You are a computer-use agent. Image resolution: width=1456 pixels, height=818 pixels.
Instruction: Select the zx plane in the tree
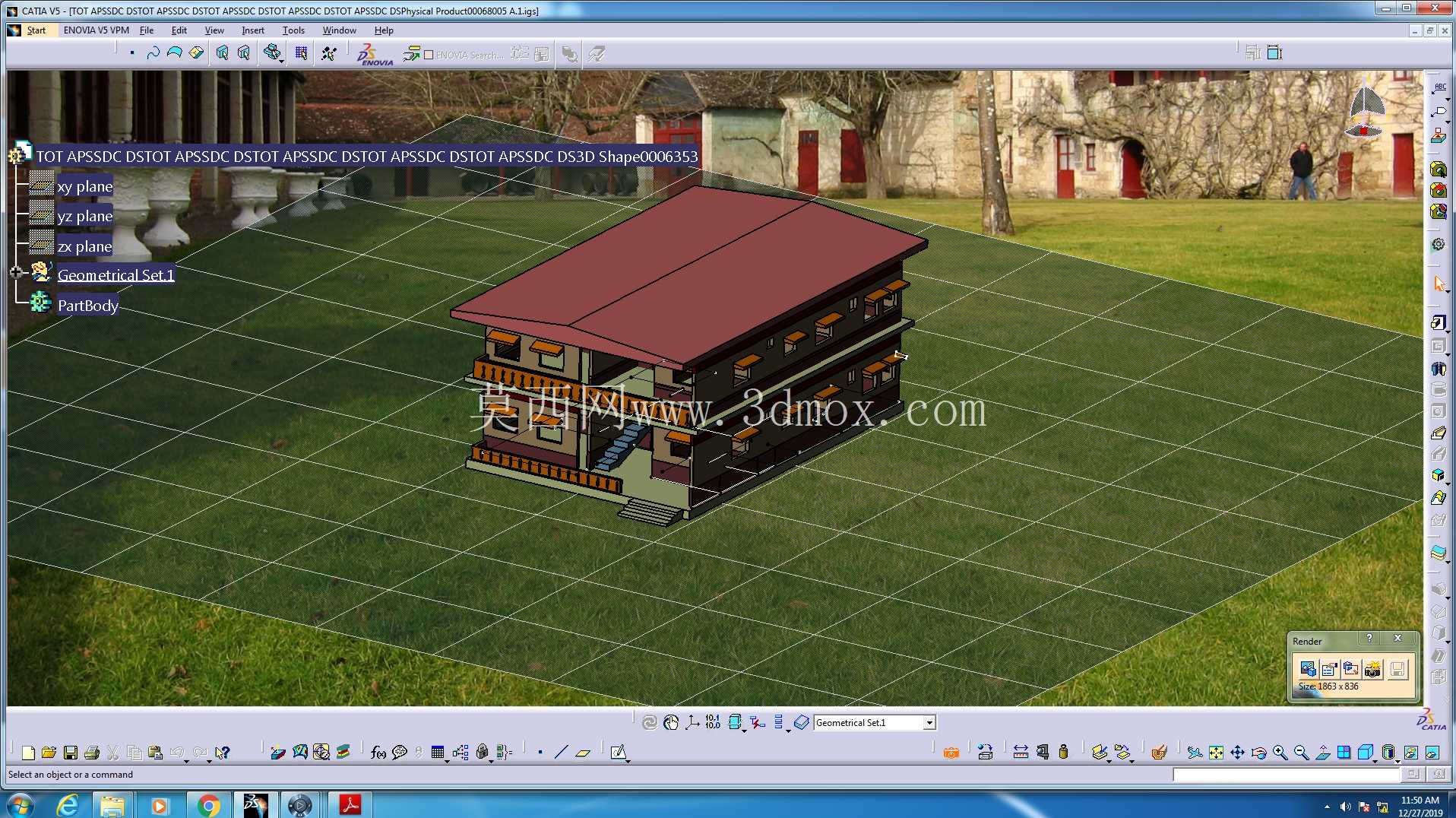[84, 246]
